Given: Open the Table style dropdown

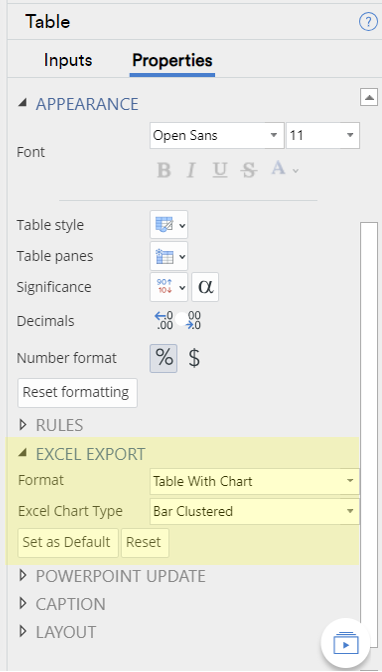Looking at the screenshot, I should click(x=169, y=225).
